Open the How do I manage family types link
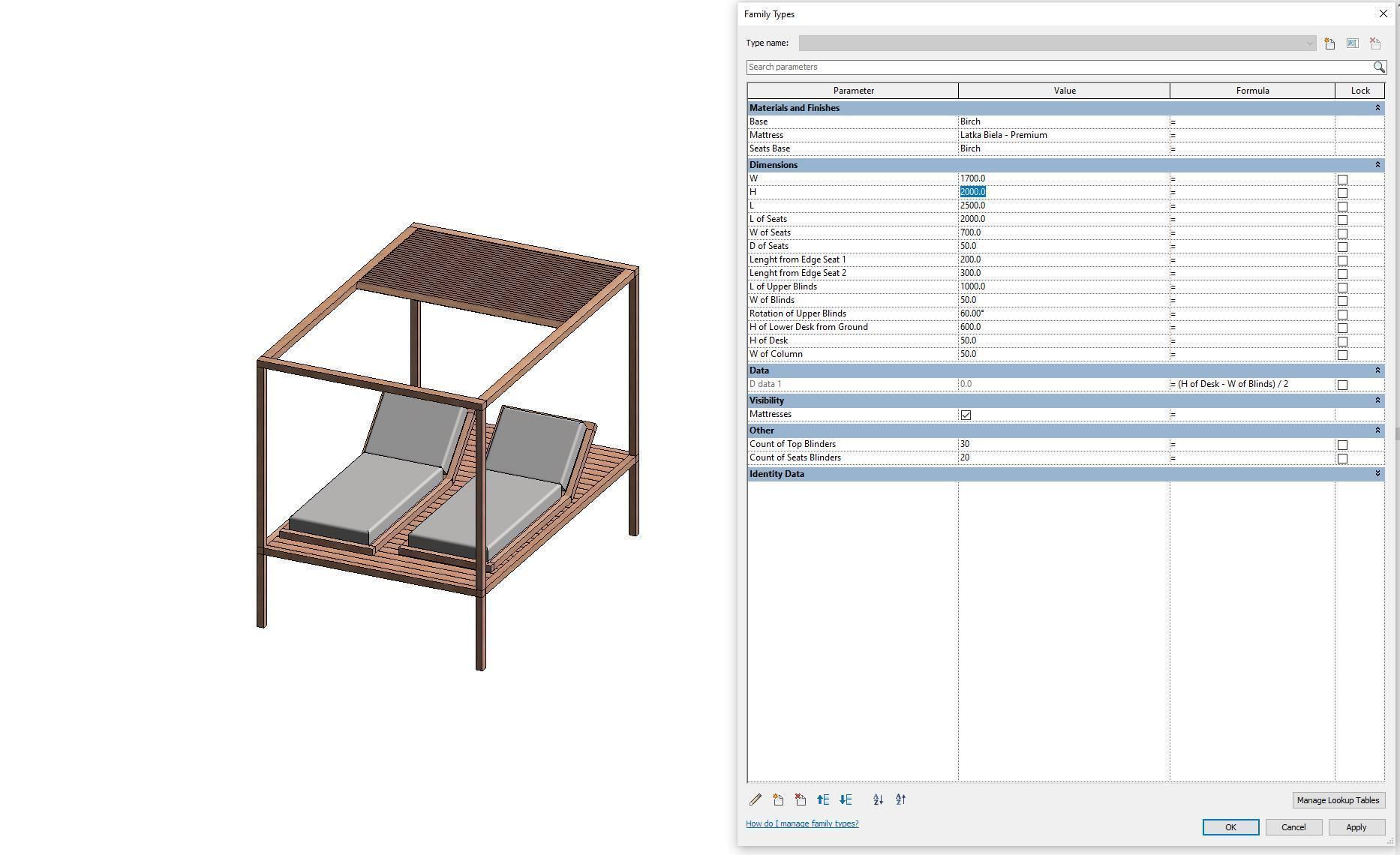Screen dimensions: 1400x855 (802, 823)
